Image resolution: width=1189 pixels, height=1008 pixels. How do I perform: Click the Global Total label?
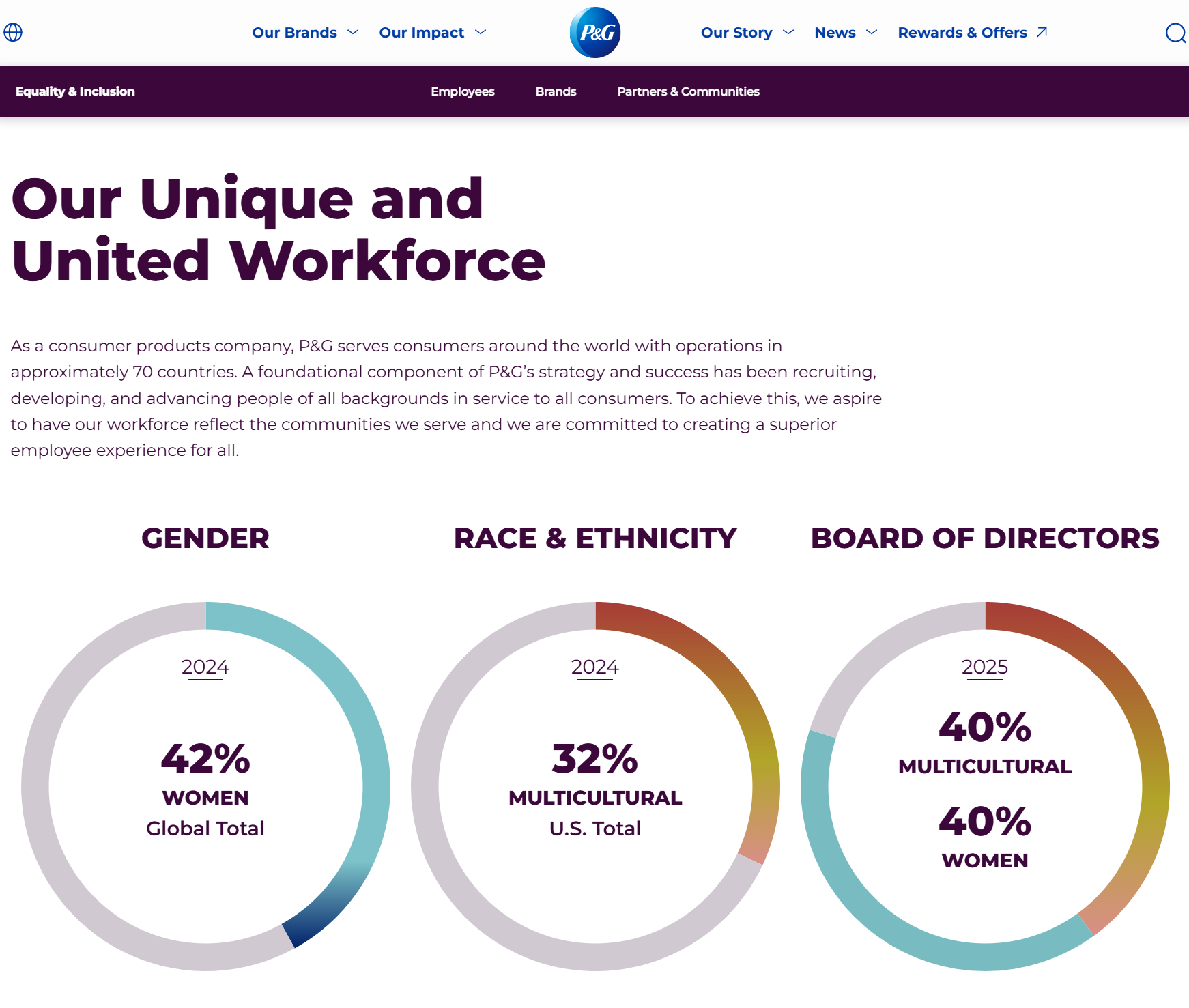pyautogui.click(x=205, y=828)
